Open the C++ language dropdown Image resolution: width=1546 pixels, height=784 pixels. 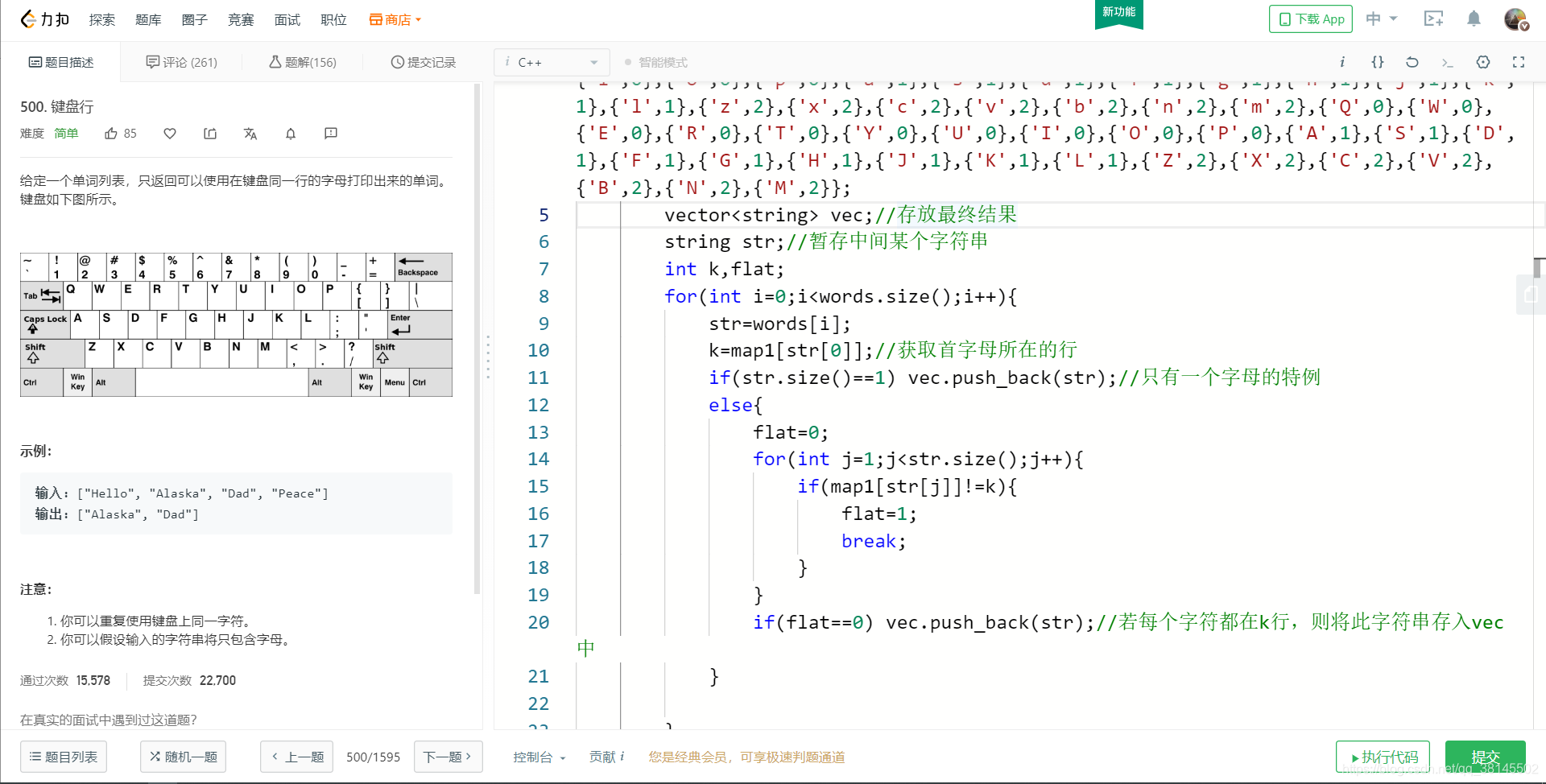(x=552, y=62)
